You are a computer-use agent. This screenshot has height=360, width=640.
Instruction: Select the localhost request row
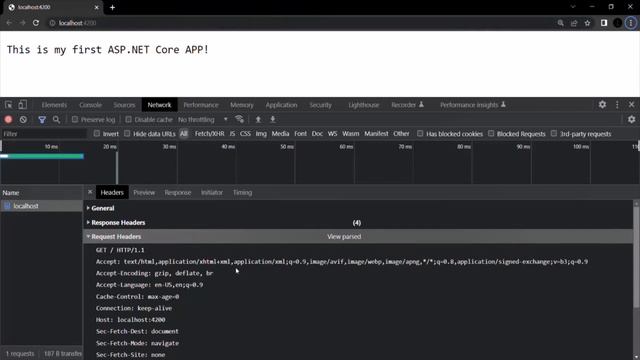41,206
